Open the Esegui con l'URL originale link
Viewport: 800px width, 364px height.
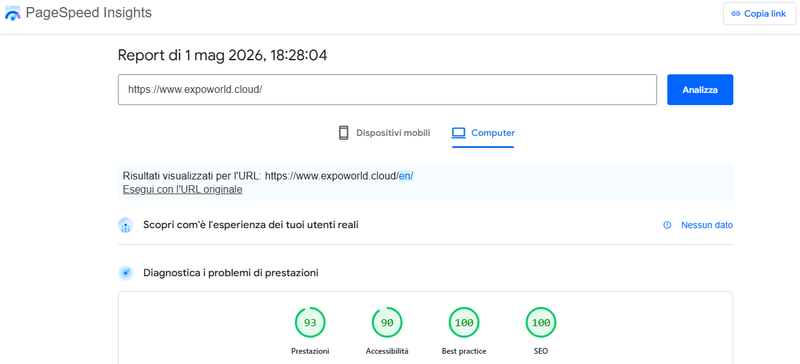point(182,189)
